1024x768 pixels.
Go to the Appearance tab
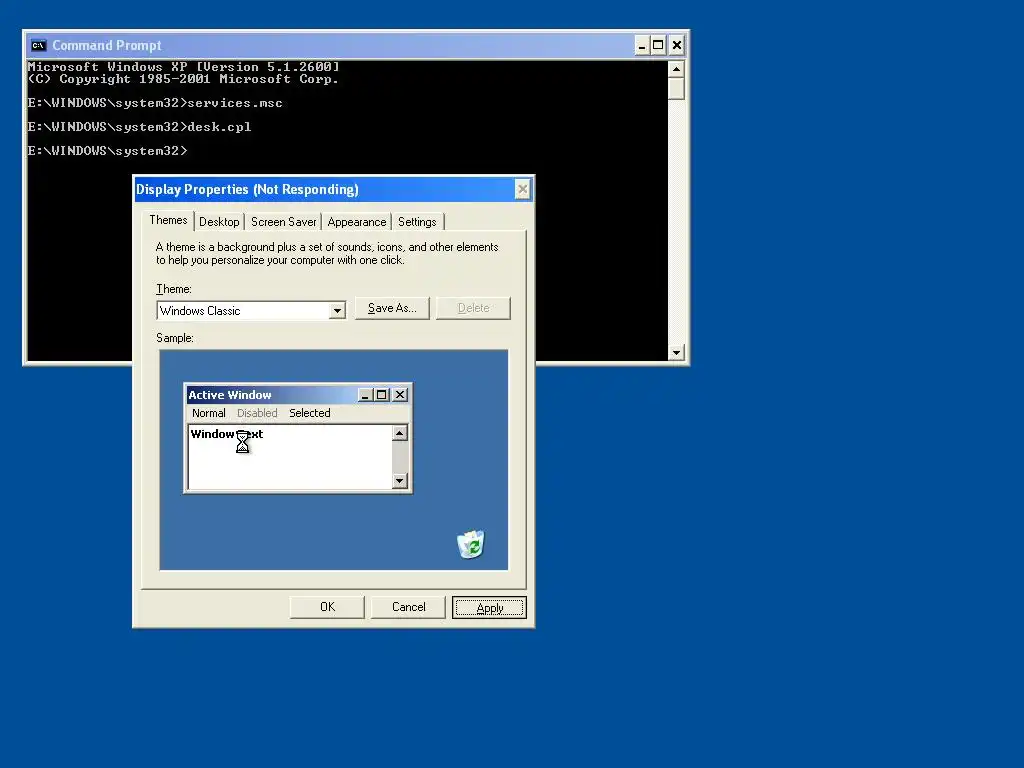click(x=357, y=222)
